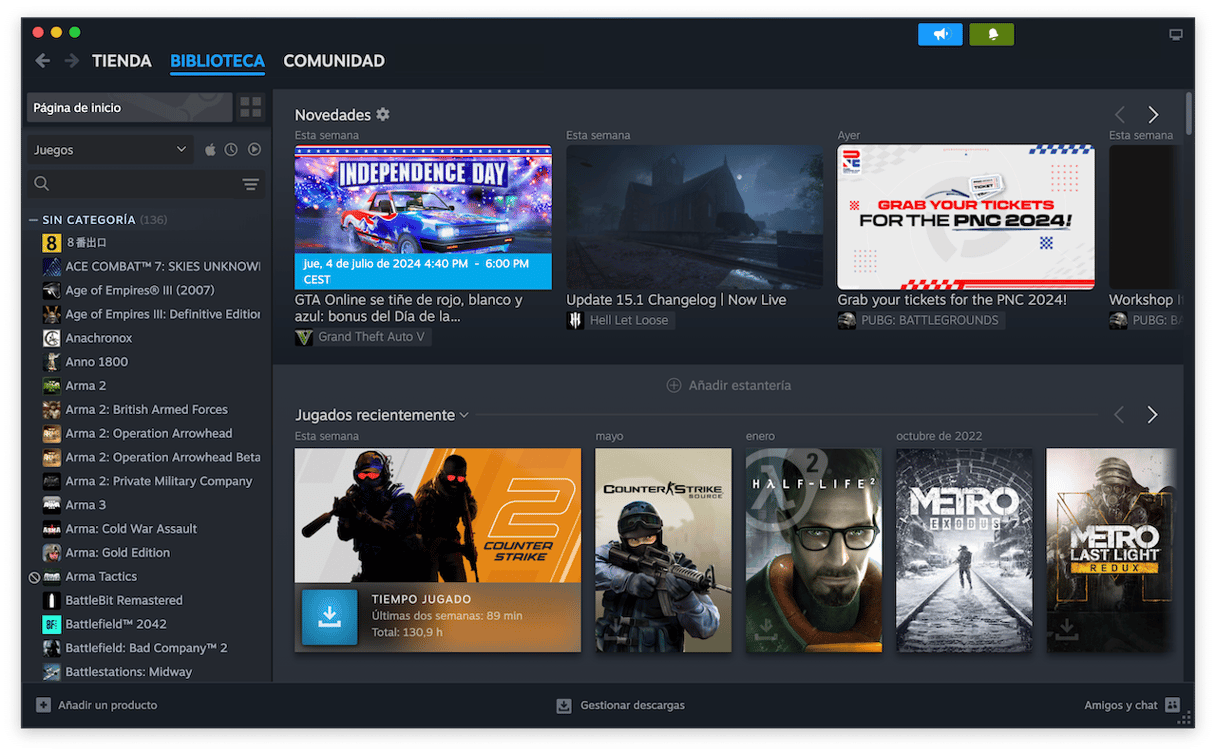Click the Gestionar descargas label
Viewport: 1216px width, 753px height.
(x=633, y=705)
